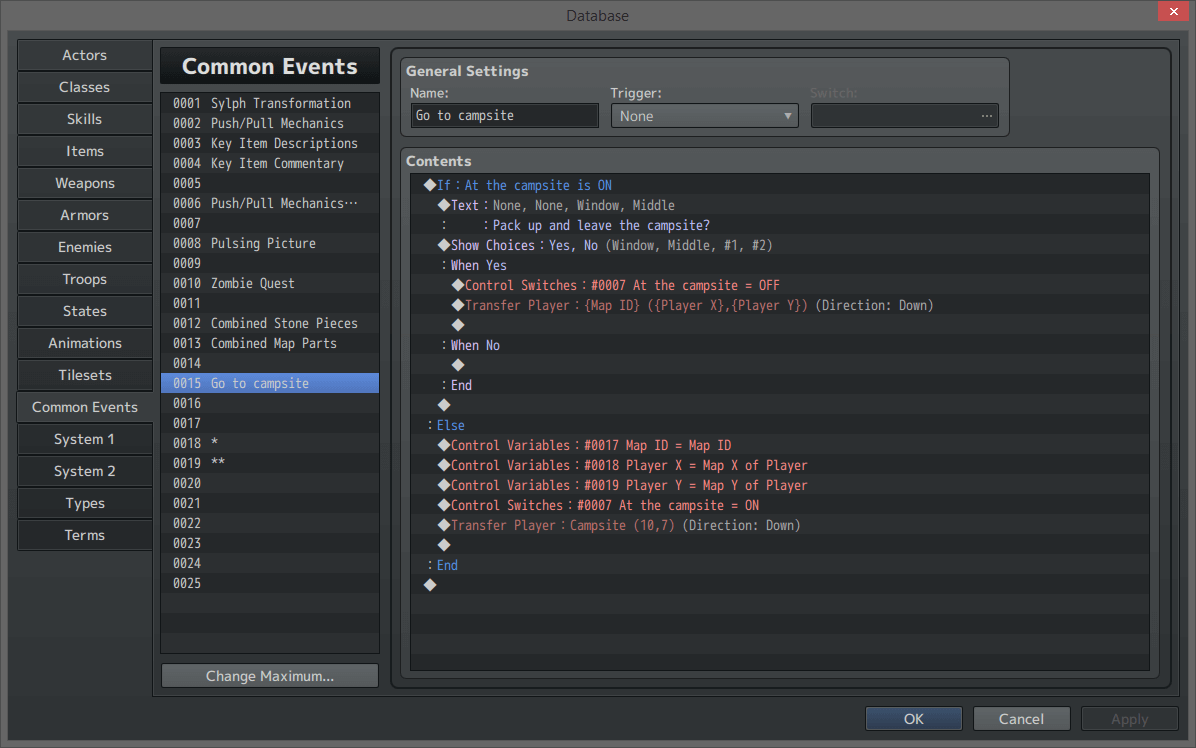Click the Cancel button
1196x748 pixels.
1021,719
